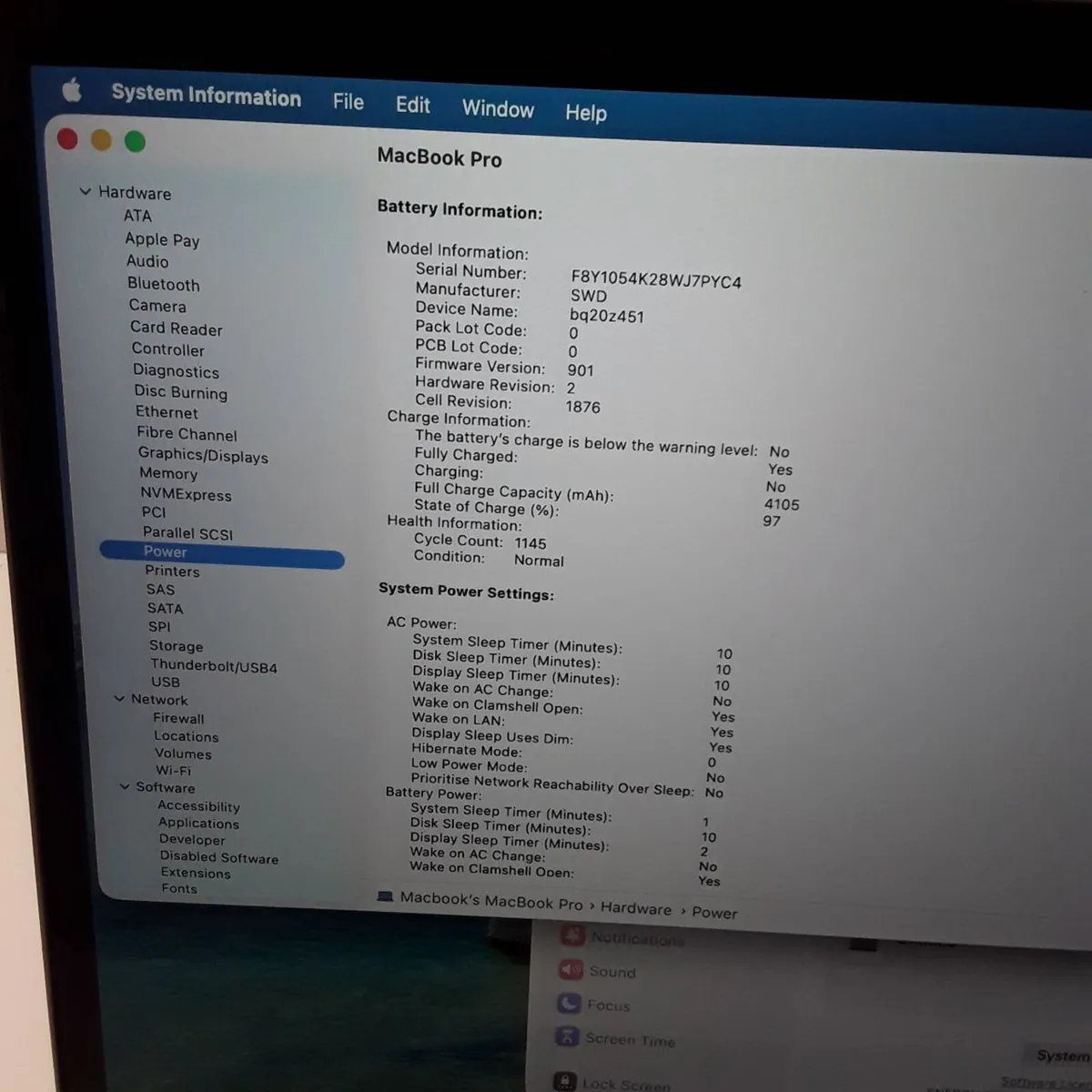Image resolution: width=1092 pixels, height=1092 pixels.
Task: Select Volumes under Network
Action: tap(183, 753)
